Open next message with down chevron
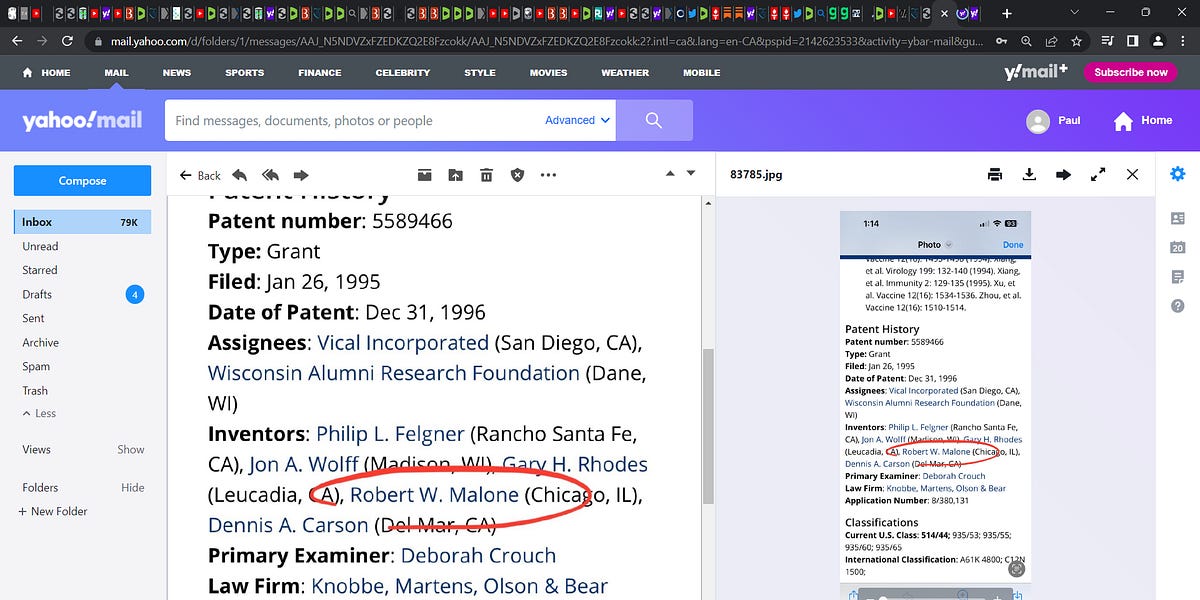Image resolution: width=1200 pixels, height=600 pixels. [691, 172]
